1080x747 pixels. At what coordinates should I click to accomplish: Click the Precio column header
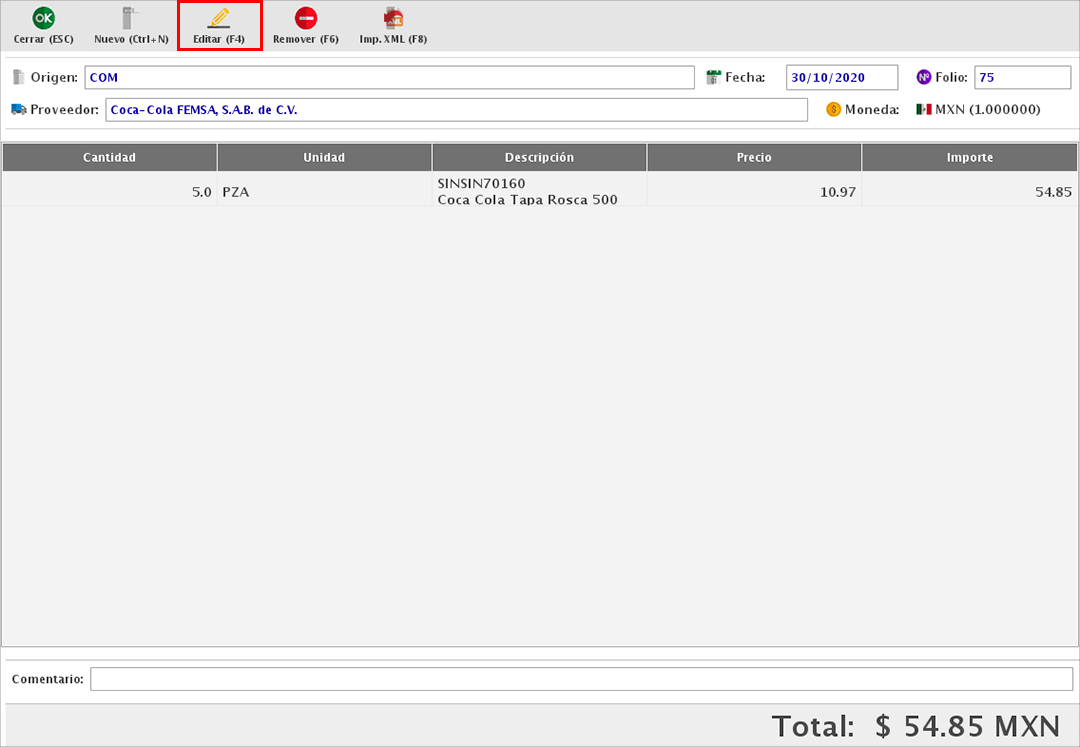pos(754,157)
